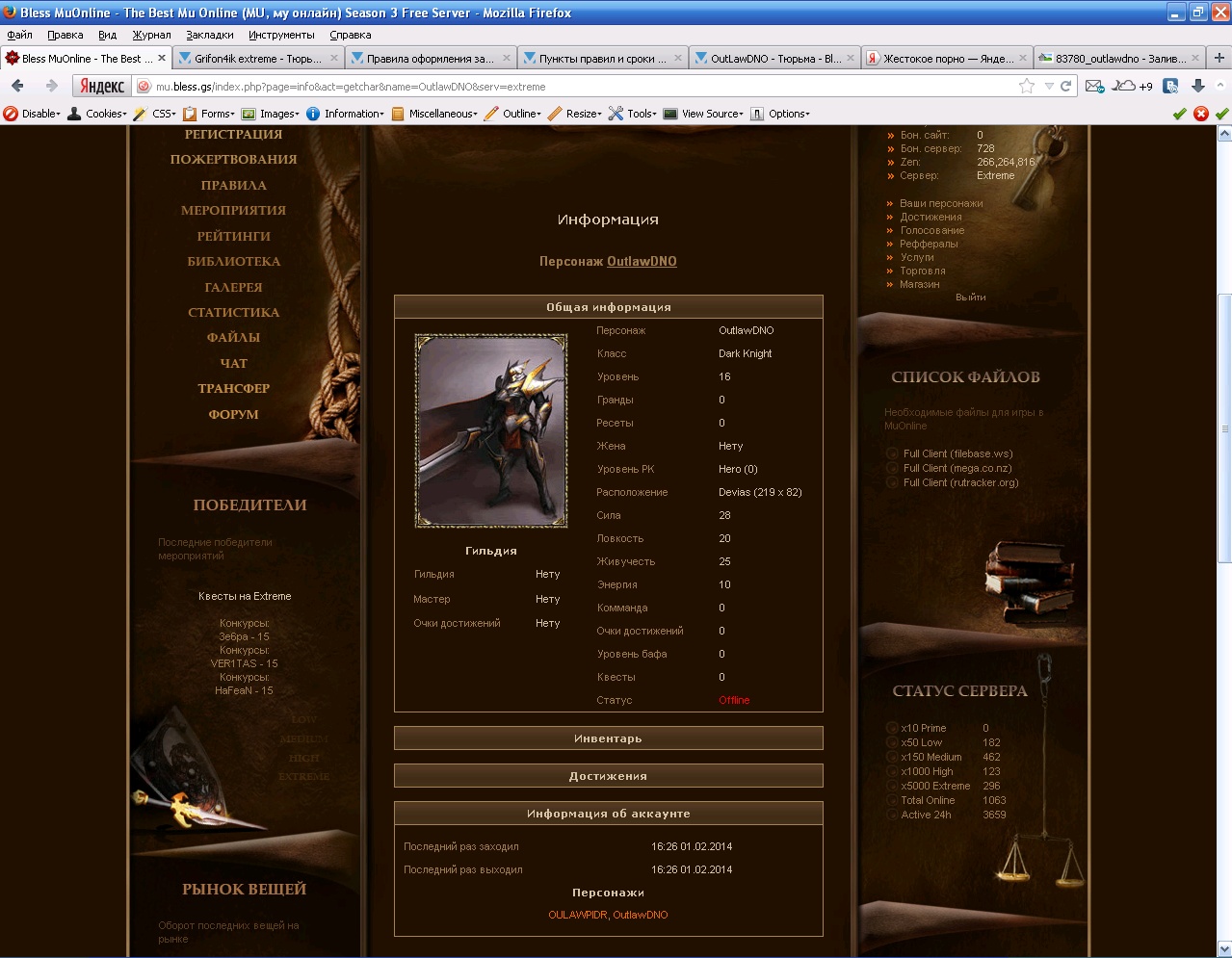The height and width of the screenshot is (958, 1232).
Task: Open the Файл menu
Action: coord(19,35)
